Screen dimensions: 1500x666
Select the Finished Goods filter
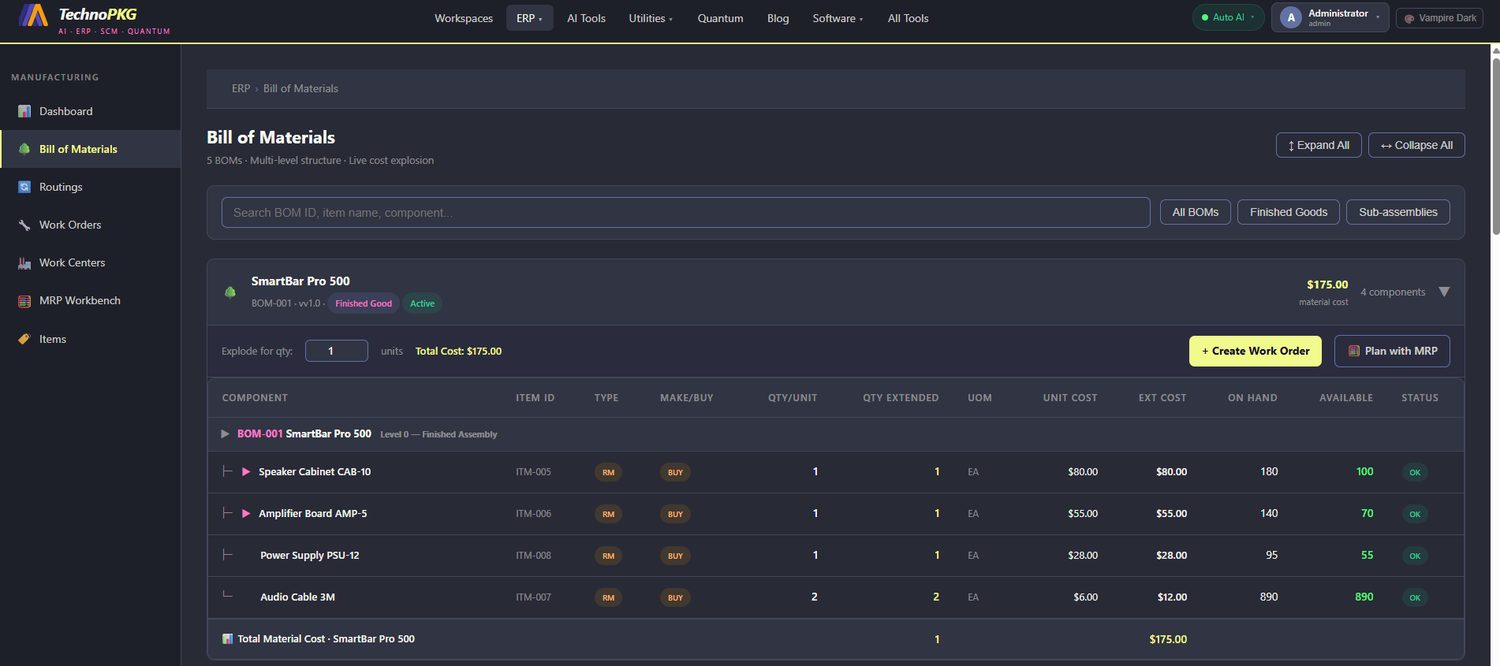pos(1289,212)
